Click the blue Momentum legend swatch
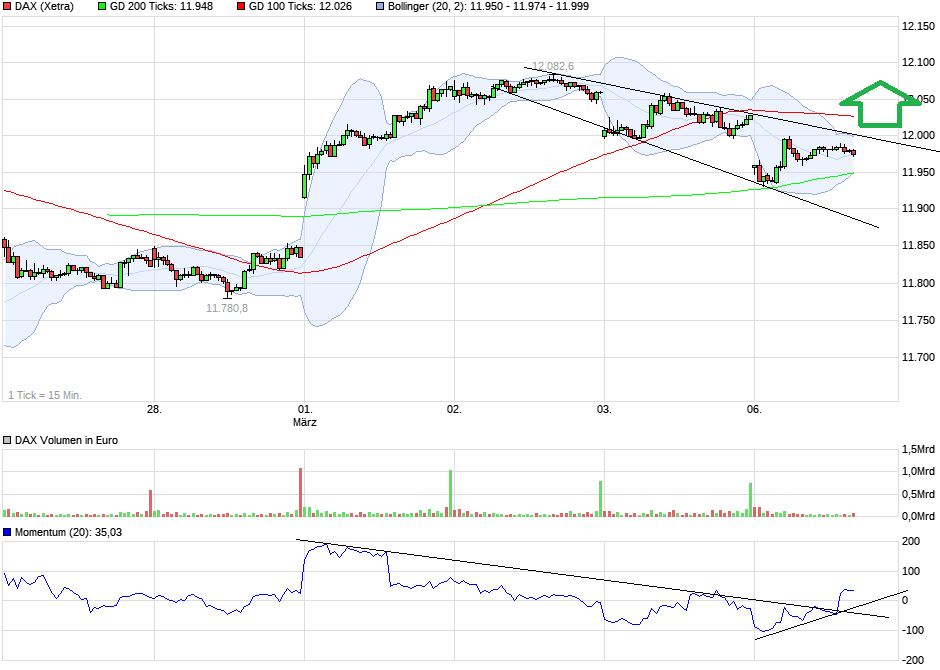940x670 pixels. pos(7,532)
